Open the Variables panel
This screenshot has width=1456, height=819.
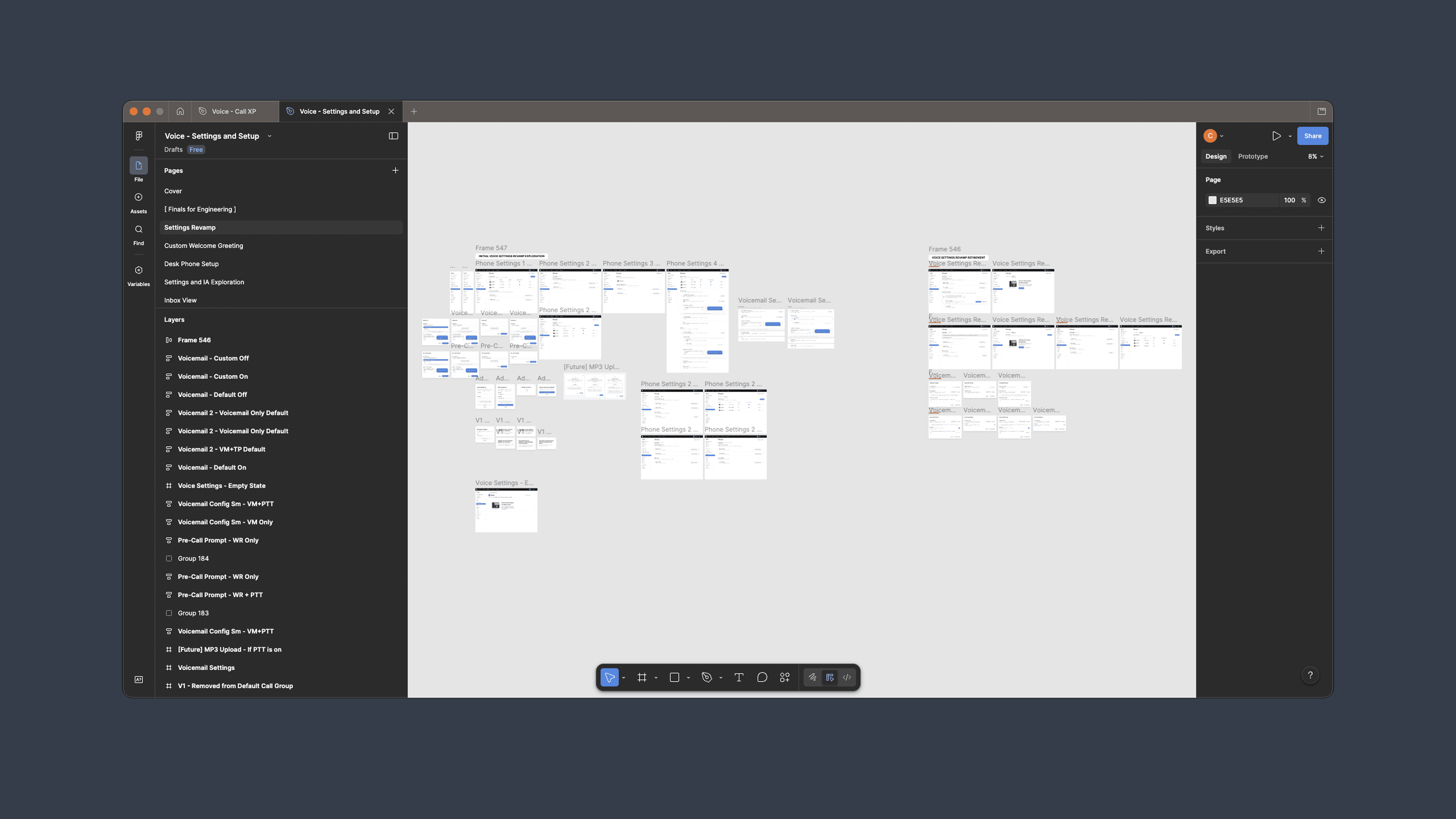coord(138,275)
